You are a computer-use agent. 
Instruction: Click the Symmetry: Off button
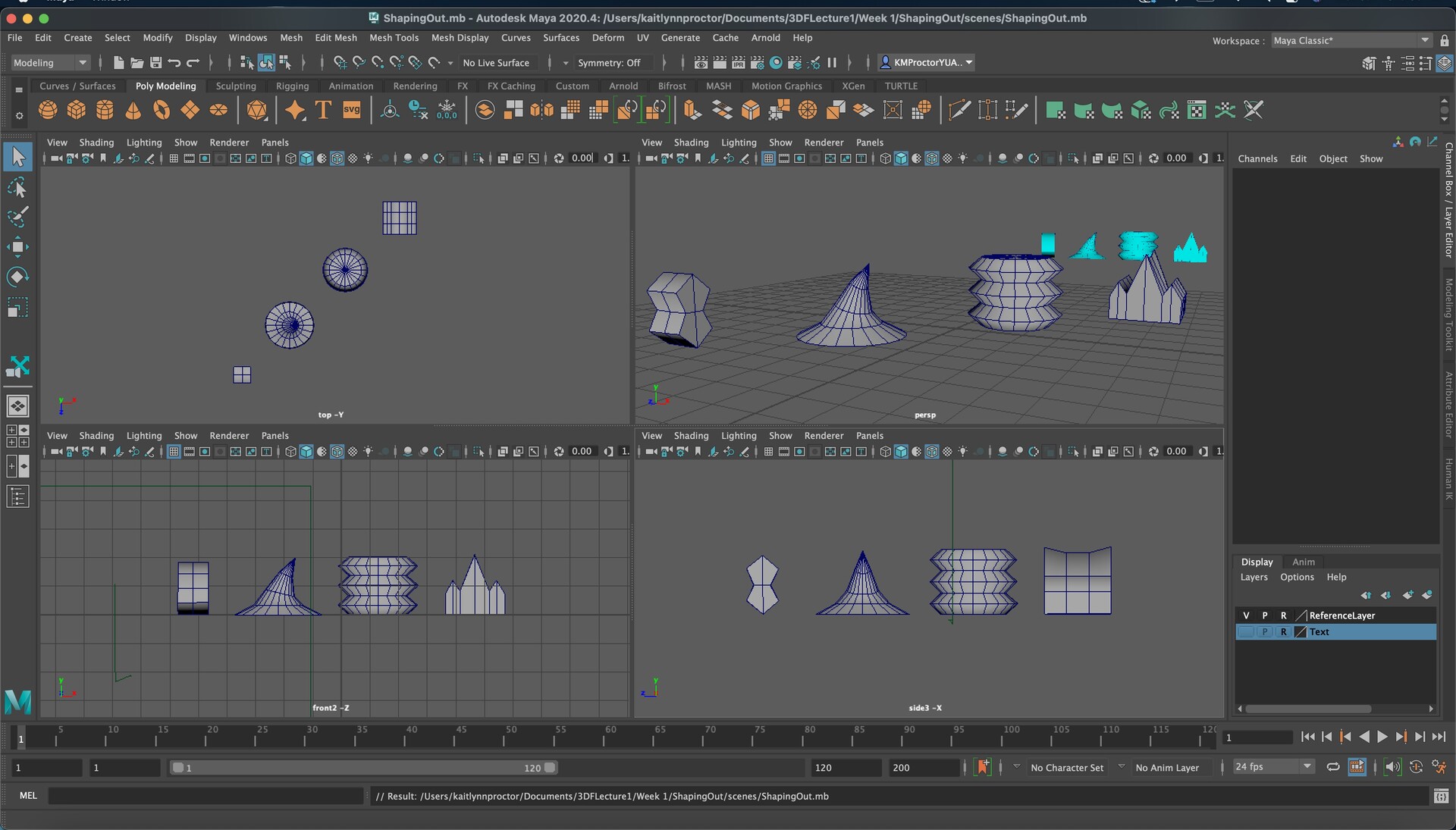[608, 63]
